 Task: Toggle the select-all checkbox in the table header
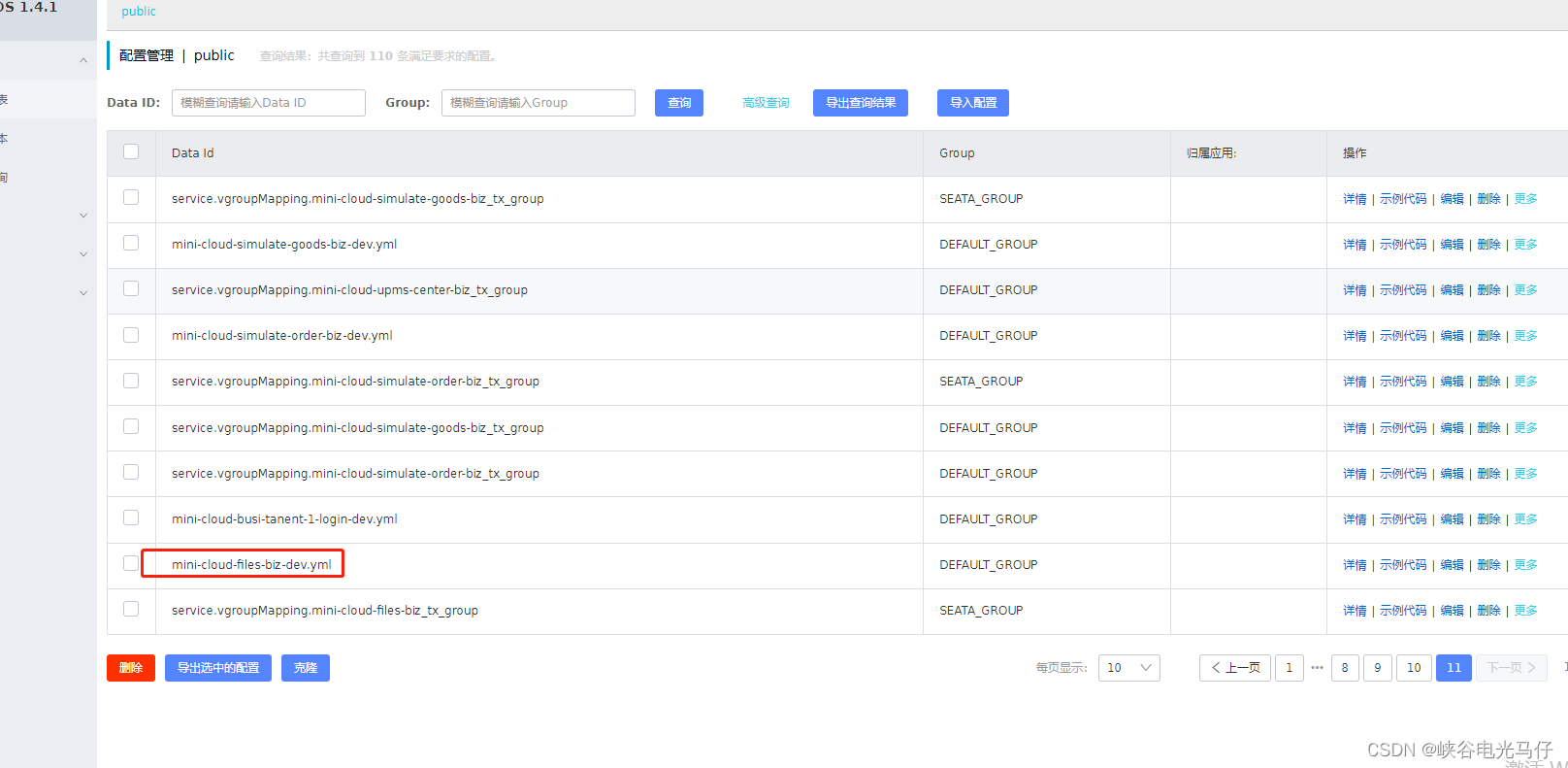(x=131, y=151)
